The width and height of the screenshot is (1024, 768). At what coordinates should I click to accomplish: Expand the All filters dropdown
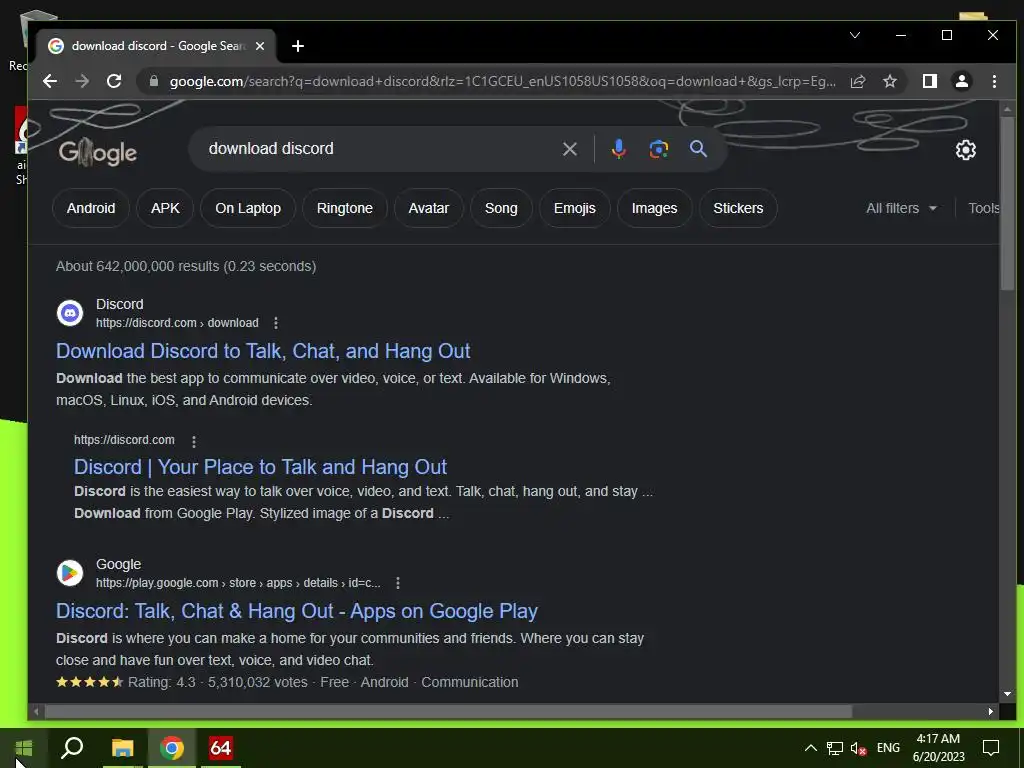tap(901, 208)
